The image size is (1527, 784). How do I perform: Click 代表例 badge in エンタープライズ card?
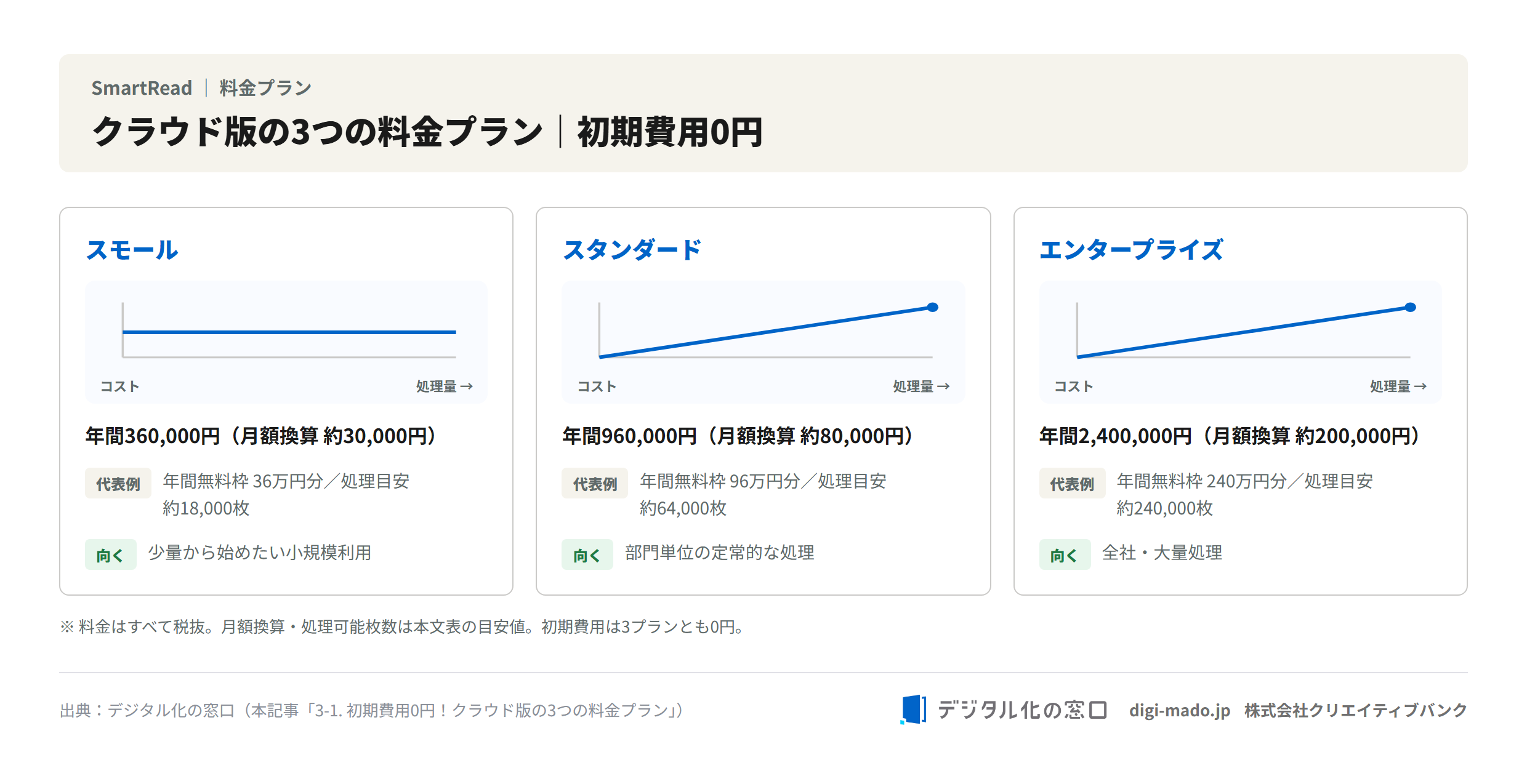pos(1072,484)
